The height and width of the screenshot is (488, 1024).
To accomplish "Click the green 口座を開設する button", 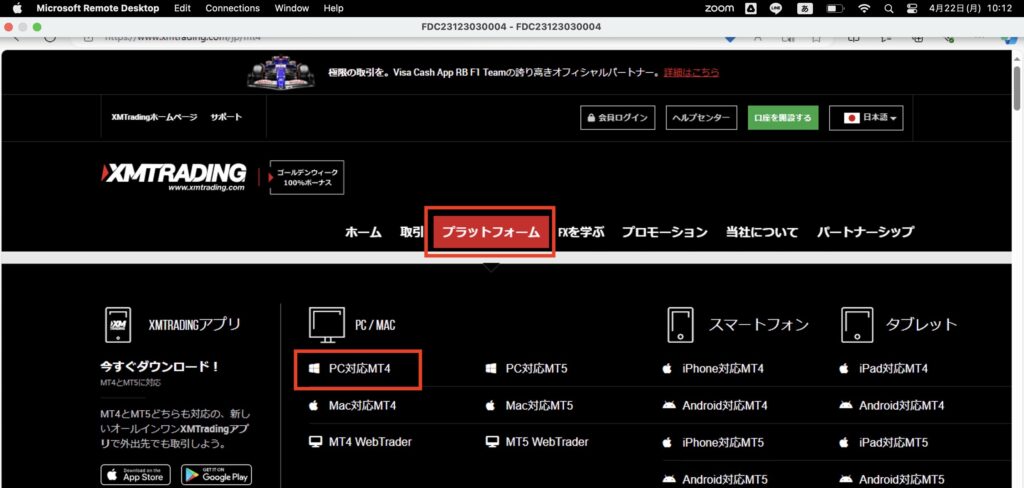I will 782,118.
